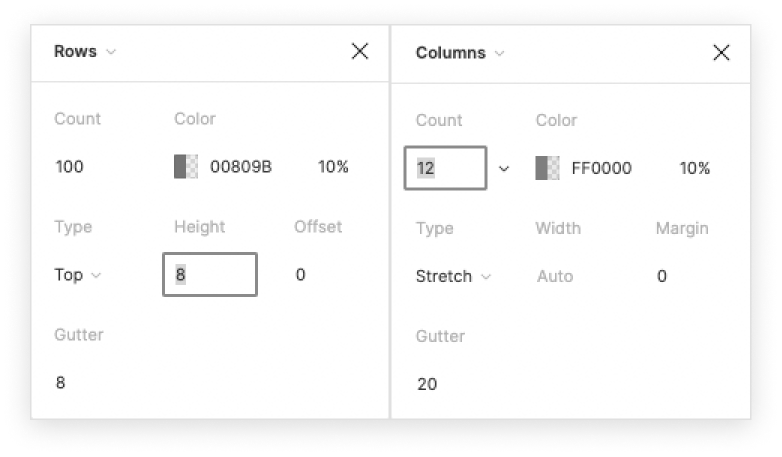Click the column Width Auto field
This screenshot has width=782, height=457.
pos(555,276)
